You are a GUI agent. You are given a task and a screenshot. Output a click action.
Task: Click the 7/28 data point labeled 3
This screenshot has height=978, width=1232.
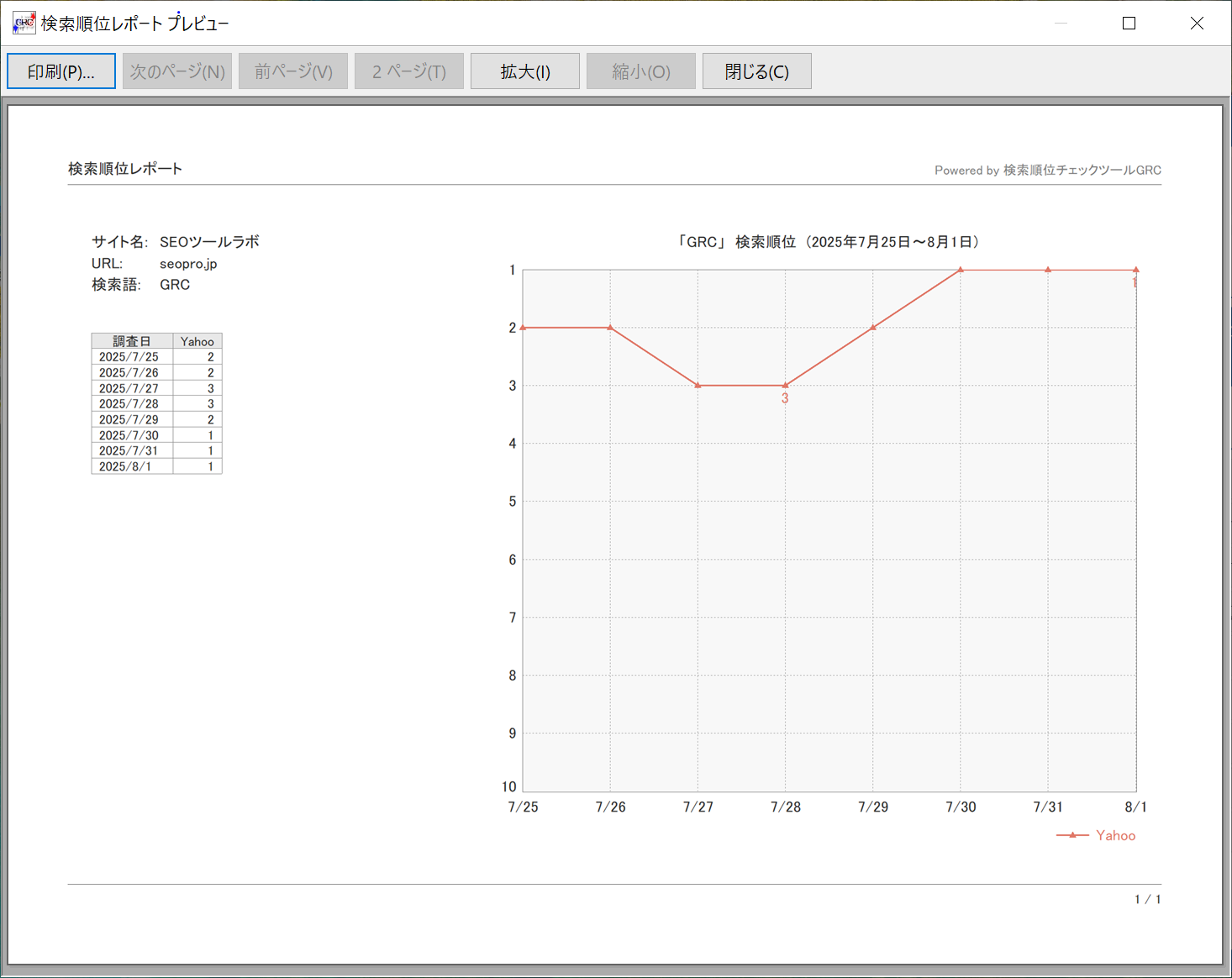[786, 386]
